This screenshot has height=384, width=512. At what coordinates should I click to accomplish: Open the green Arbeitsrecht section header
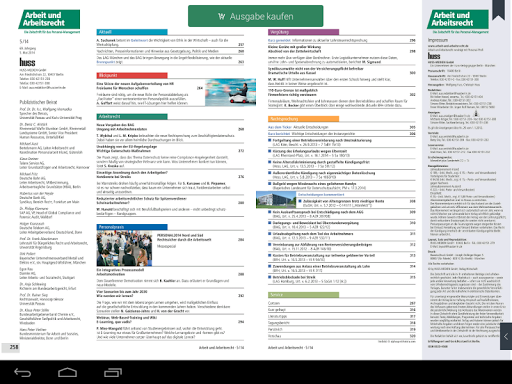pyautogui.click(x=132, y=117)
